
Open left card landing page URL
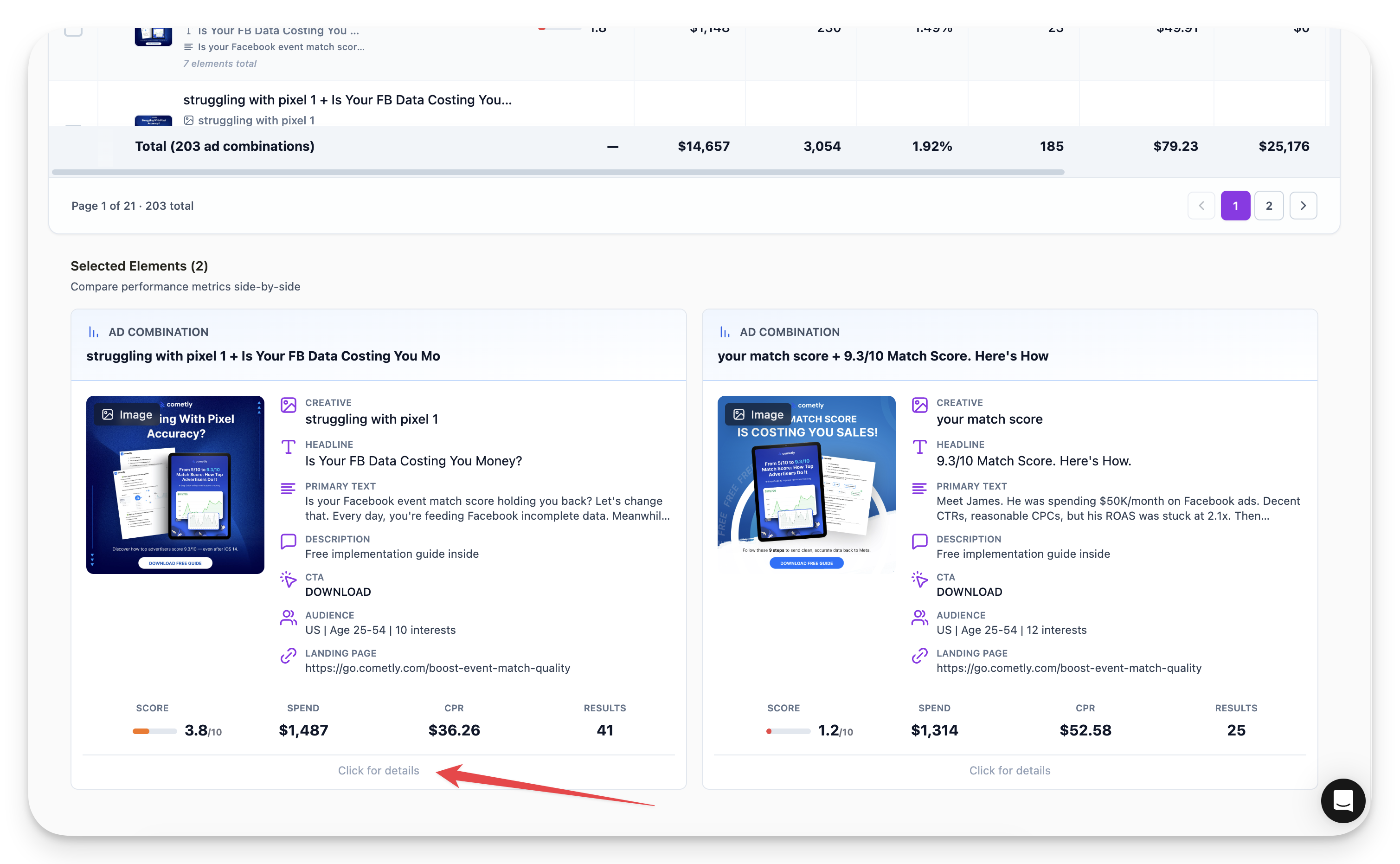coord(437,668)
